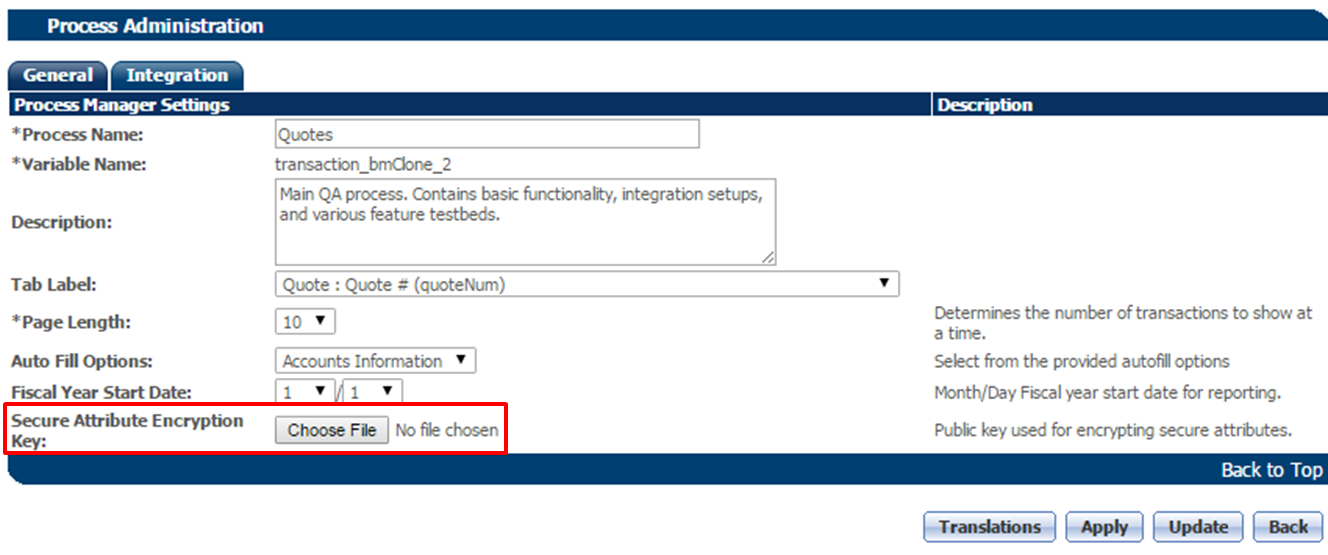This screenshot has height=555, width=1328.
Task: Click the Process Administration title bar
Action: [x=155, y=26]
